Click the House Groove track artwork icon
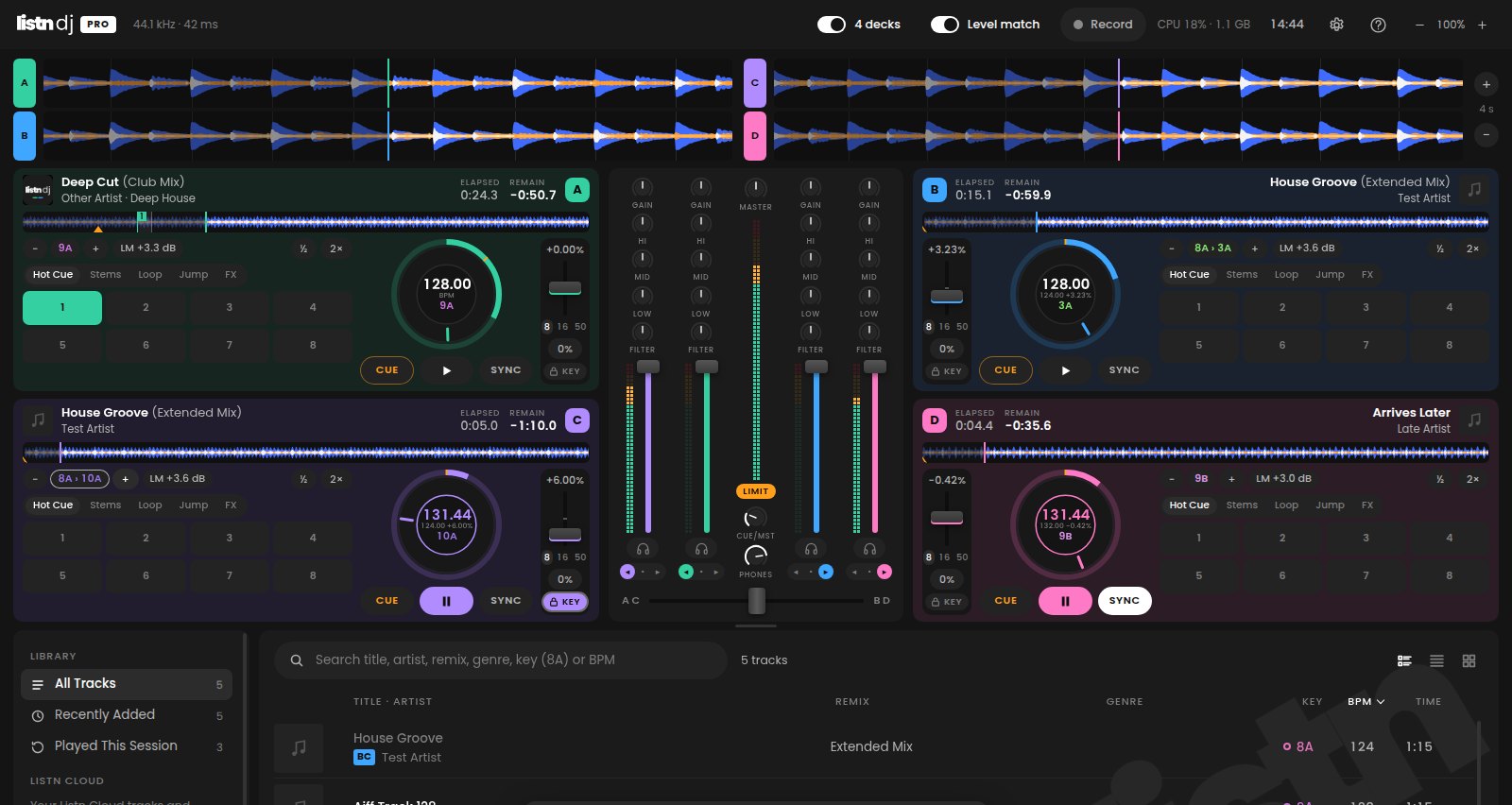The height and width of the screenshot is (805, 1512). [x=299, y=747]
